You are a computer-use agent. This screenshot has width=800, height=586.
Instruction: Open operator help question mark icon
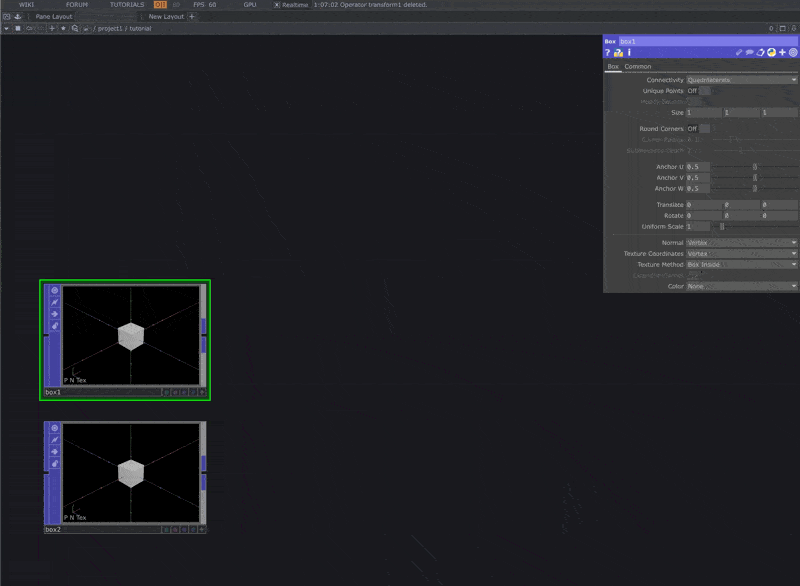click(x=608, y=53)
